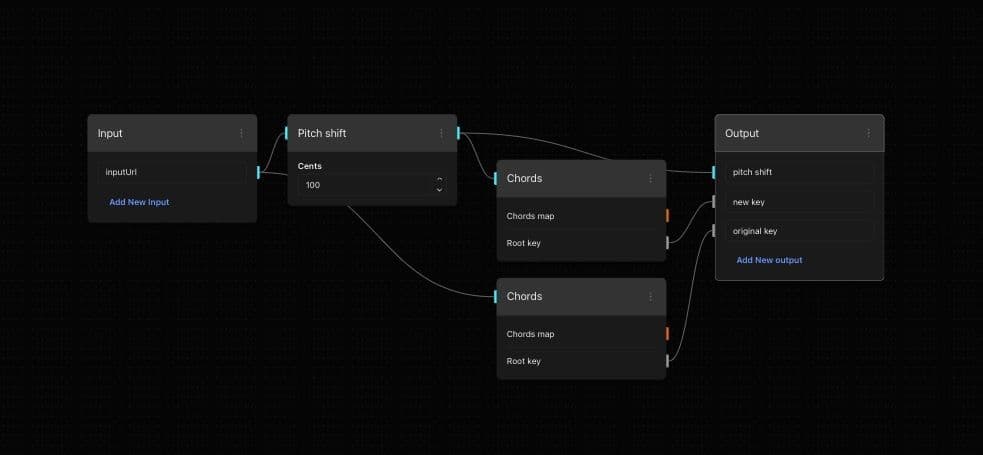Open the Input node's three-dot menu

[241, 133]
